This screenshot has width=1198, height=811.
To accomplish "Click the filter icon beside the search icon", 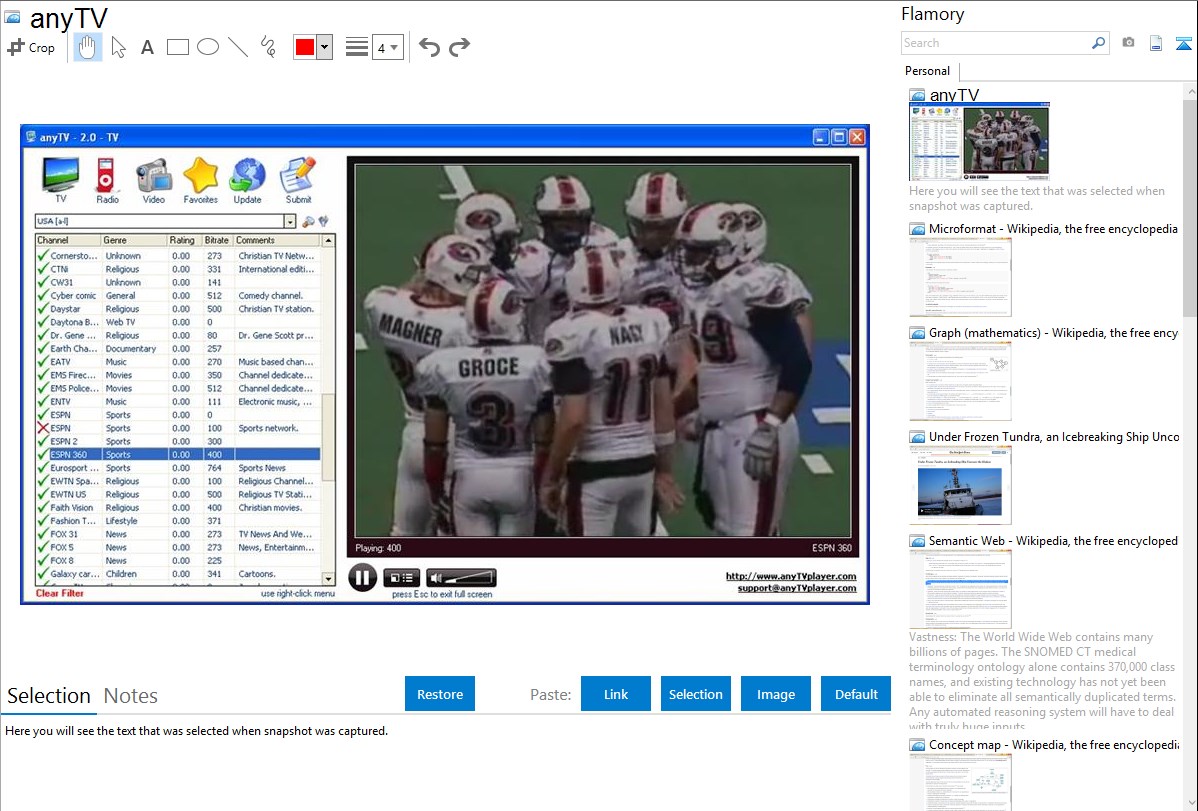I will click(x=324, y=222).
